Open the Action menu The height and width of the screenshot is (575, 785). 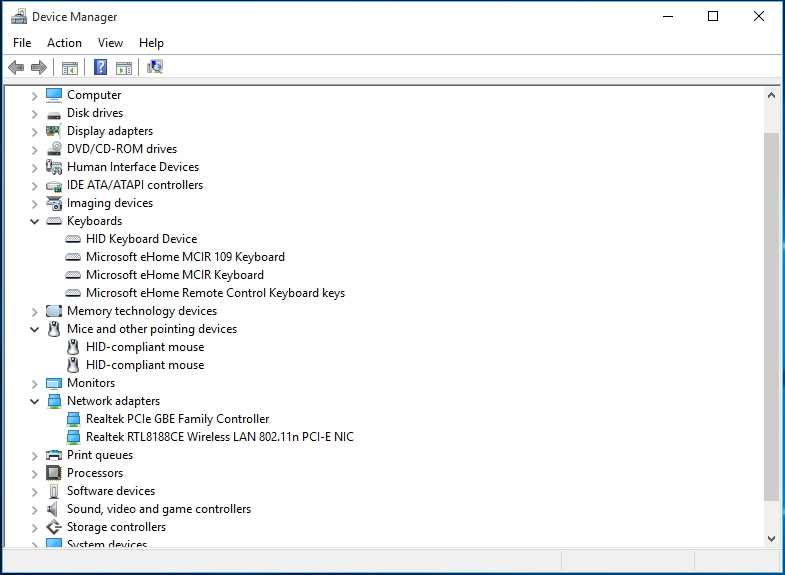(x=64, y=43)
